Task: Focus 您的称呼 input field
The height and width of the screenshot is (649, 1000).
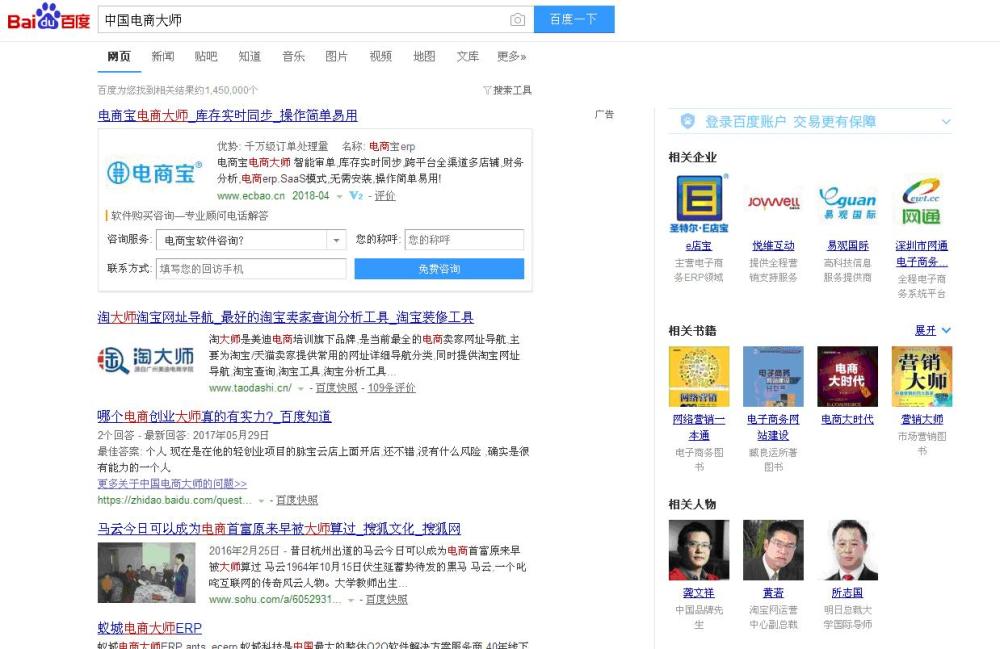Action: point(464,240)
